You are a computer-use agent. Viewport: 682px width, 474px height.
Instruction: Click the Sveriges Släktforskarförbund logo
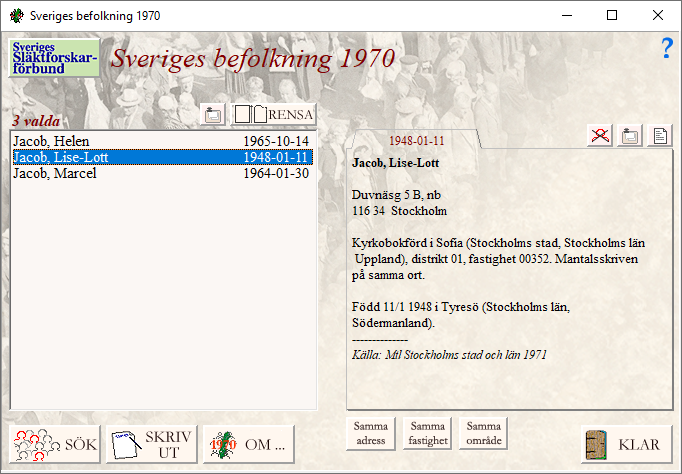pos(54,58)
